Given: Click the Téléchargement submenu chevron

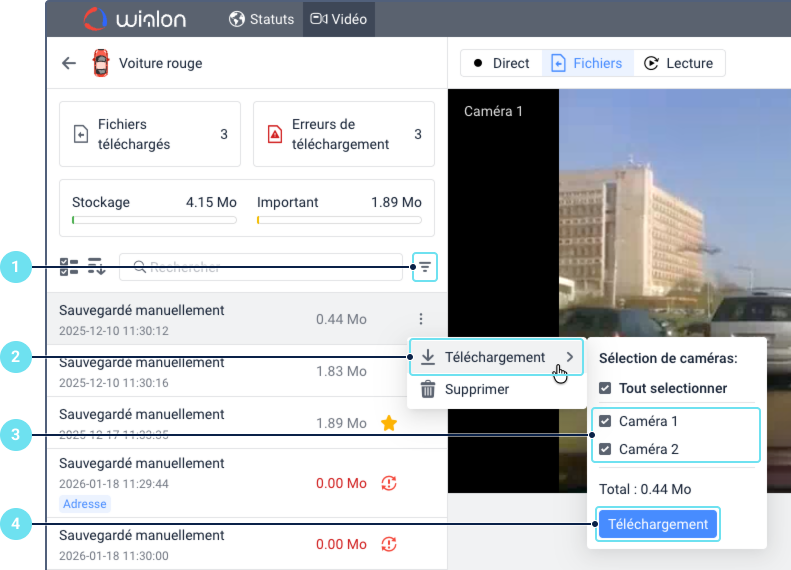Looking at the screenshot, I should [x=570, y=357].
